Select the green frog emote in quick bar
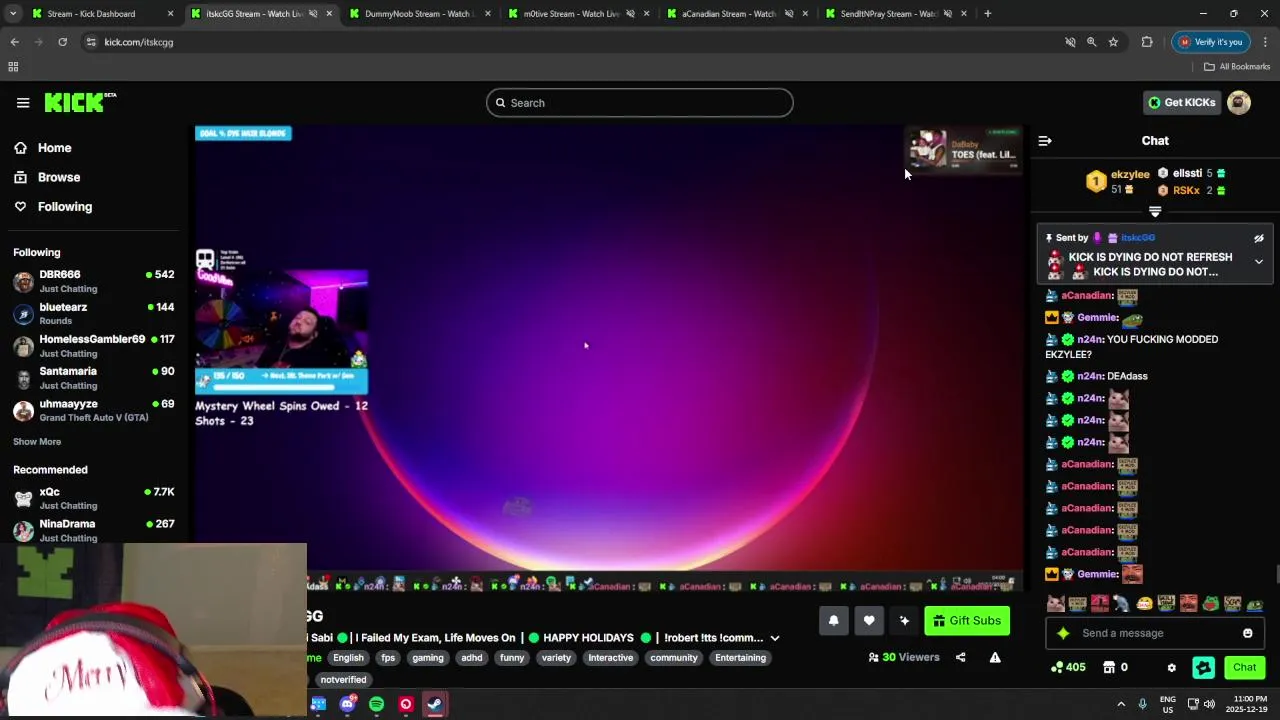Image resolution: width=1280 pixels, height=720 pixels. (1211, 603)
